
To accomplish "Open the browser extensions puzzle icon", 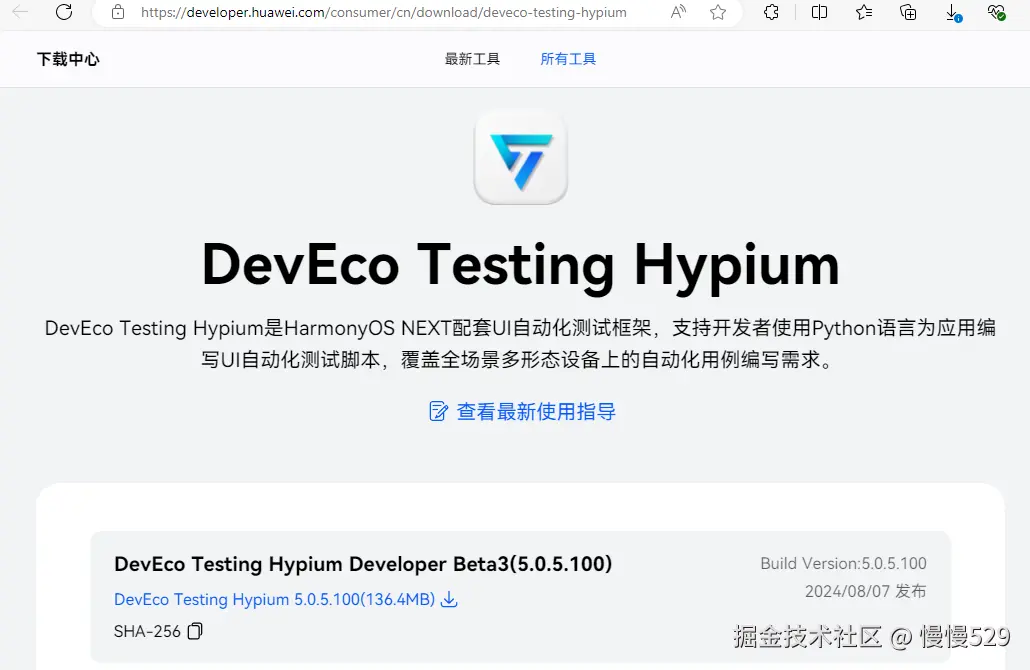I will pyautogui.click(x=771, y=12).
